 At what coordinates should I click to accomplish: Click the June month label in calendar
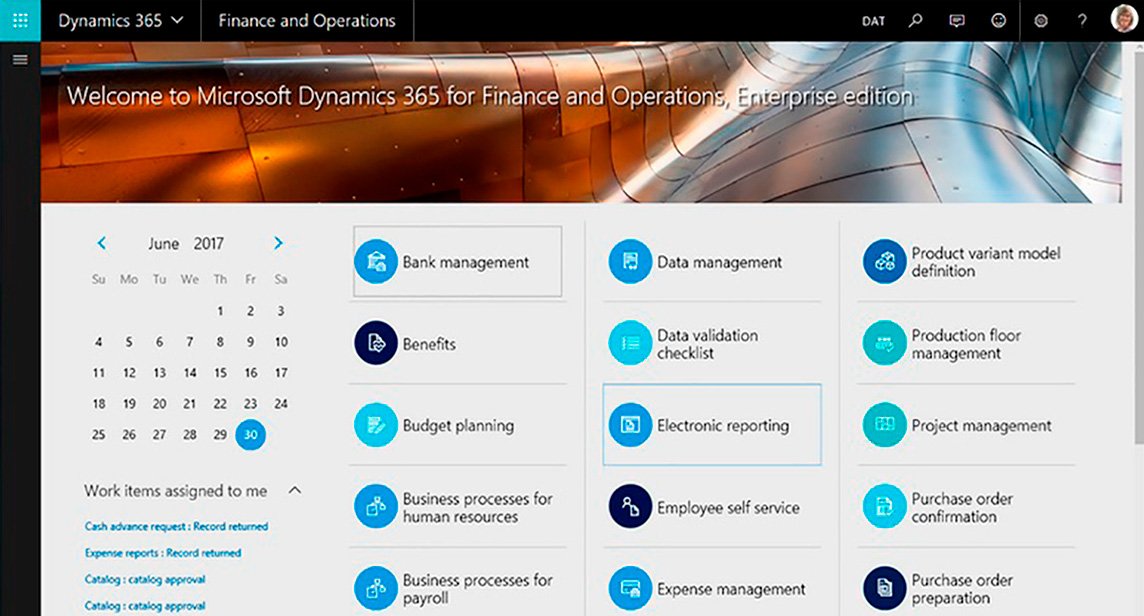pos(163,244)
